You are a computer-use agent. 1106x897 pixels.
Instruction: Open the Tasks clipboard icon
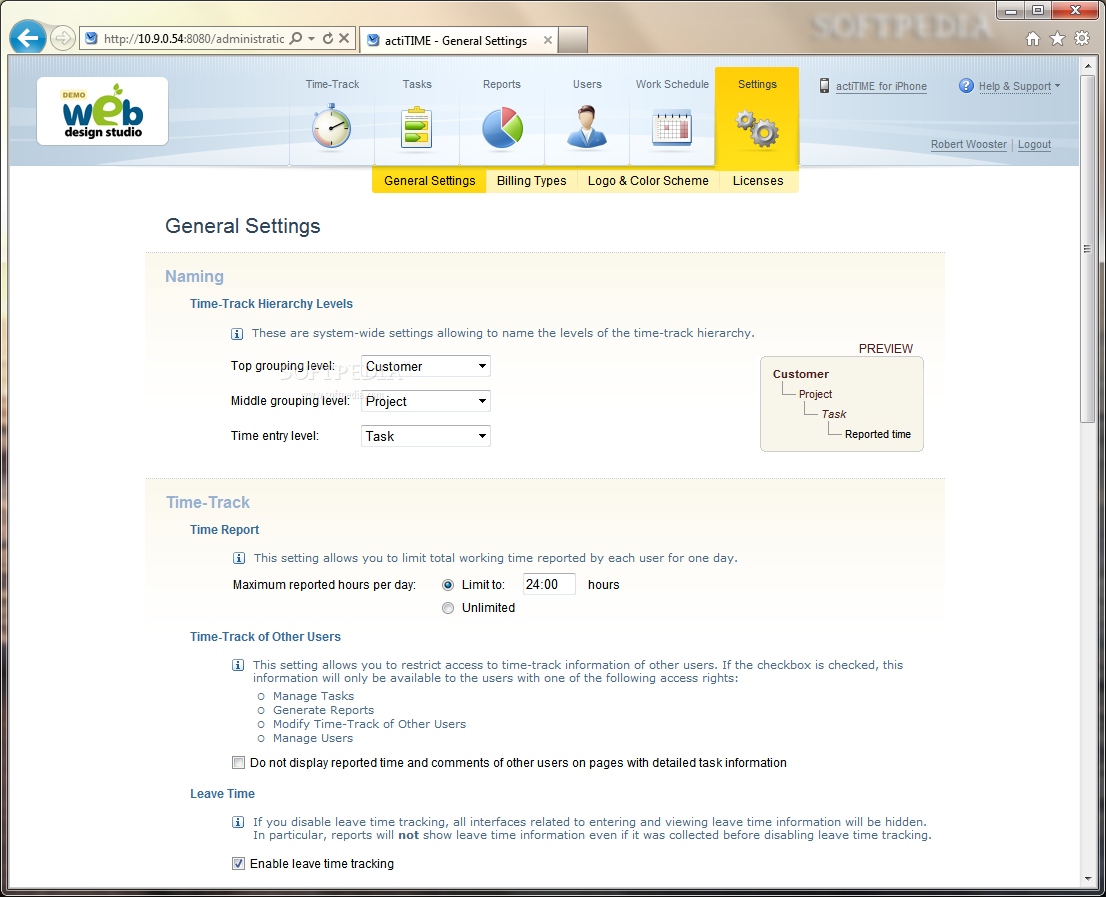click(416, 128)
